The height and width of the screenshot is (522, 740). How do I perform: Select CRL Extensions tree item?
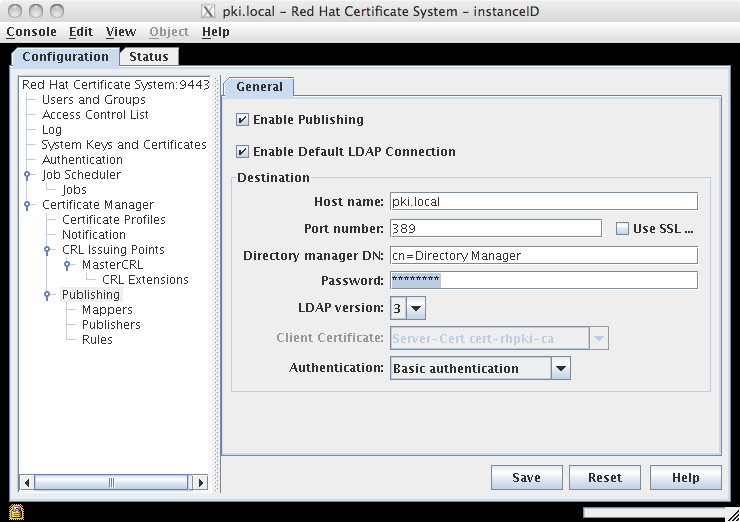coord(145,280)
